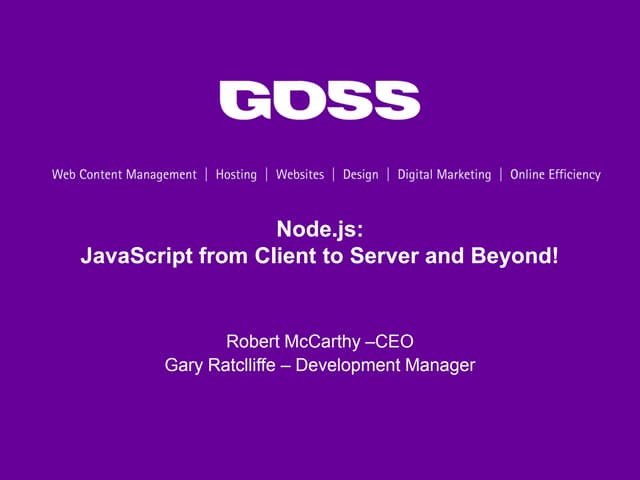Choose the Online Efficiency label
The width and height of the screenshot is (640, 480).
point(555,174)
